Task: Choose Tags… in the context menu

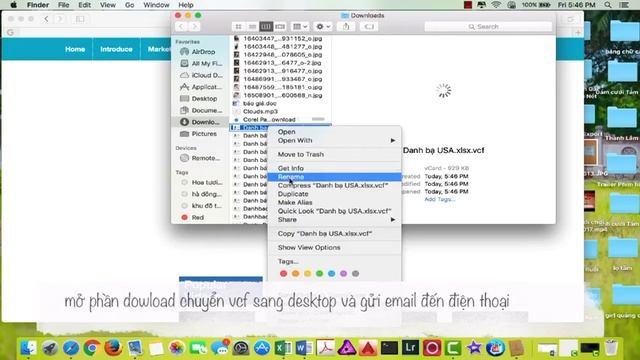Action: [x=334, y=261]
